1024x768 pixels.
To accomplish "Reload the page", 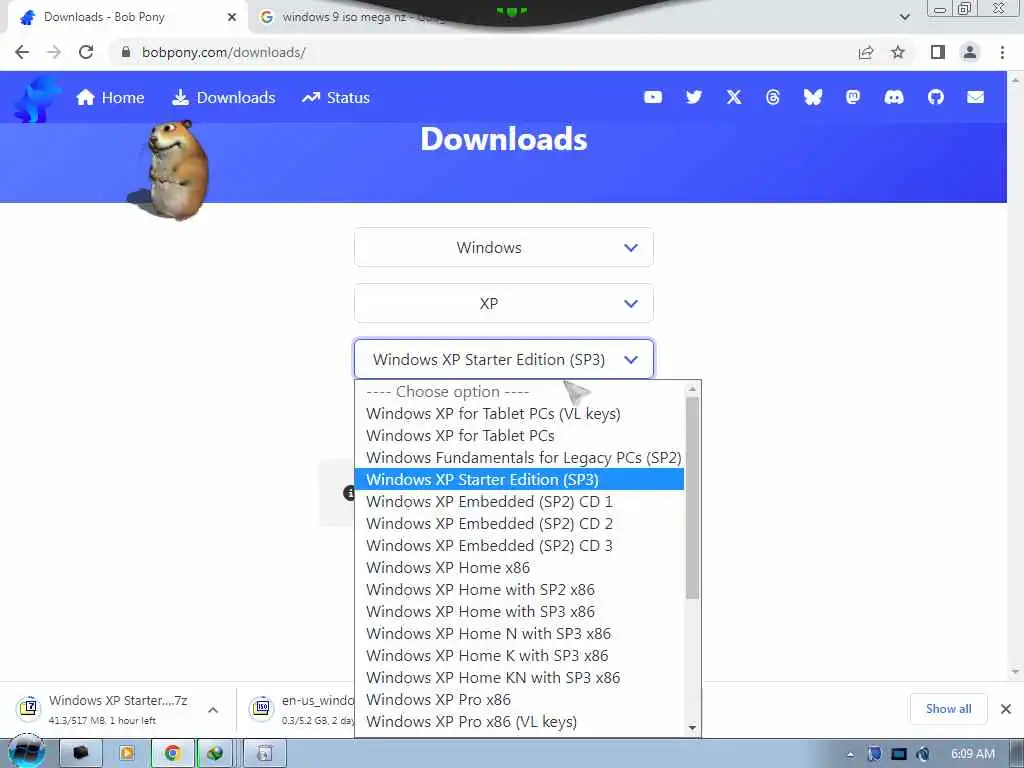I will (x=86, y=52).
